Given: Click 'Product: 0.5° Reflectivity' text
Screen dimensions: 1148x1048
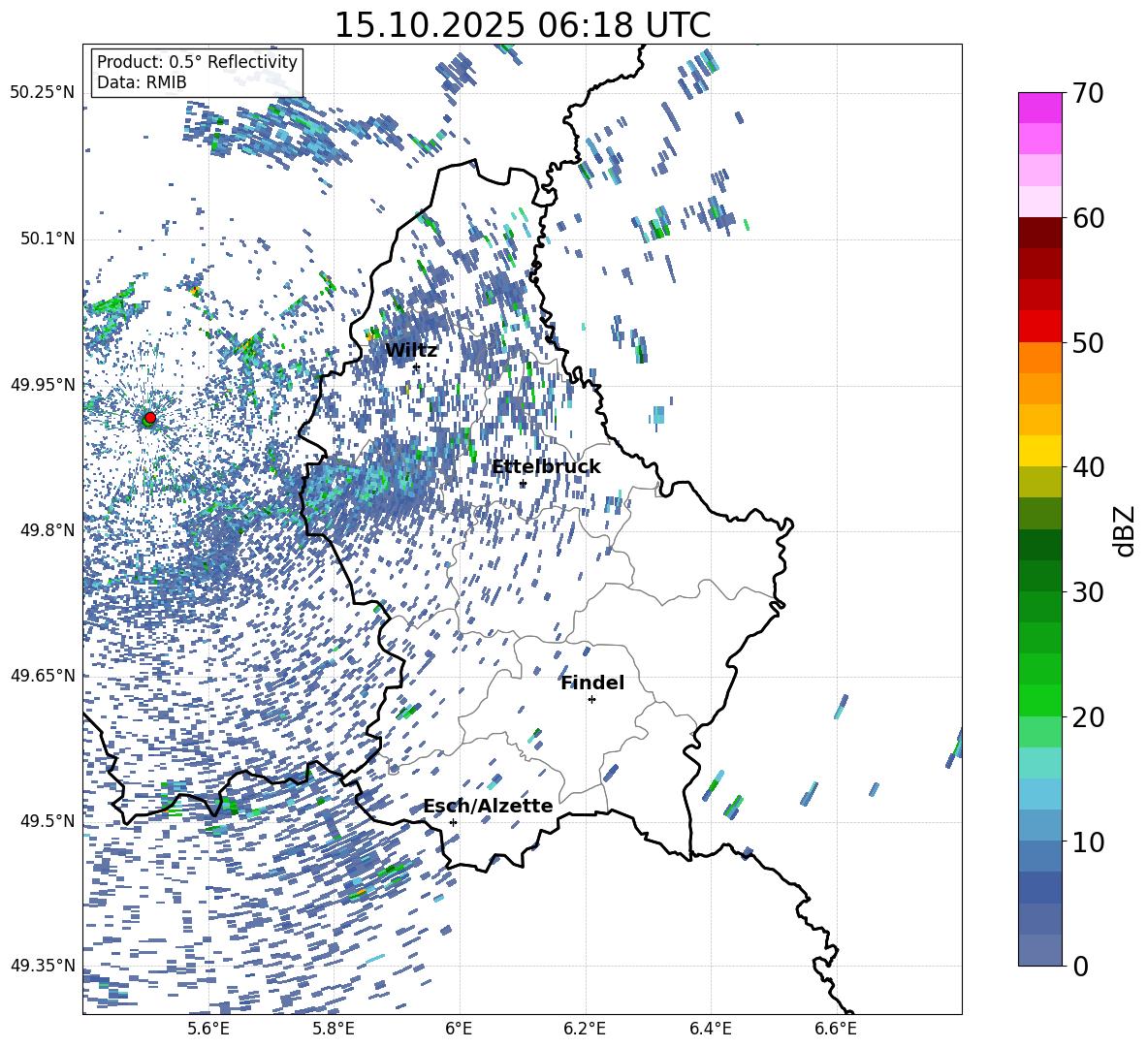Looking at the screenshot, I should tap(197, 61).
